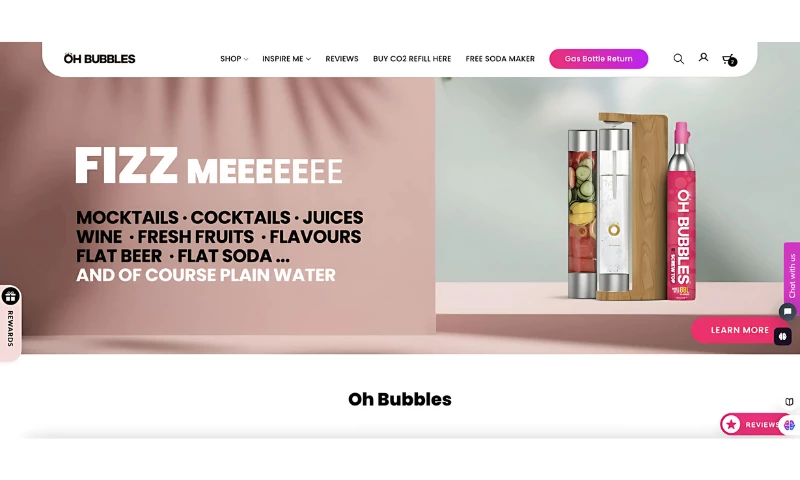Image resolution: width=800 pixels, height=480 pixels.
Task: Expand the SHOP dropdown menu
Action: point(234,59)
